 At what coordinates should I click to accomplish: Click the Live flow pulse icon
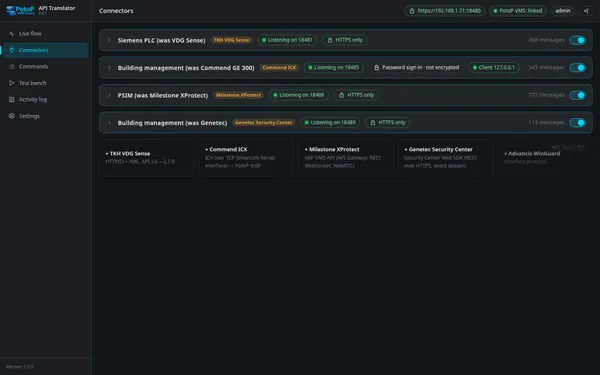(11, 34)
